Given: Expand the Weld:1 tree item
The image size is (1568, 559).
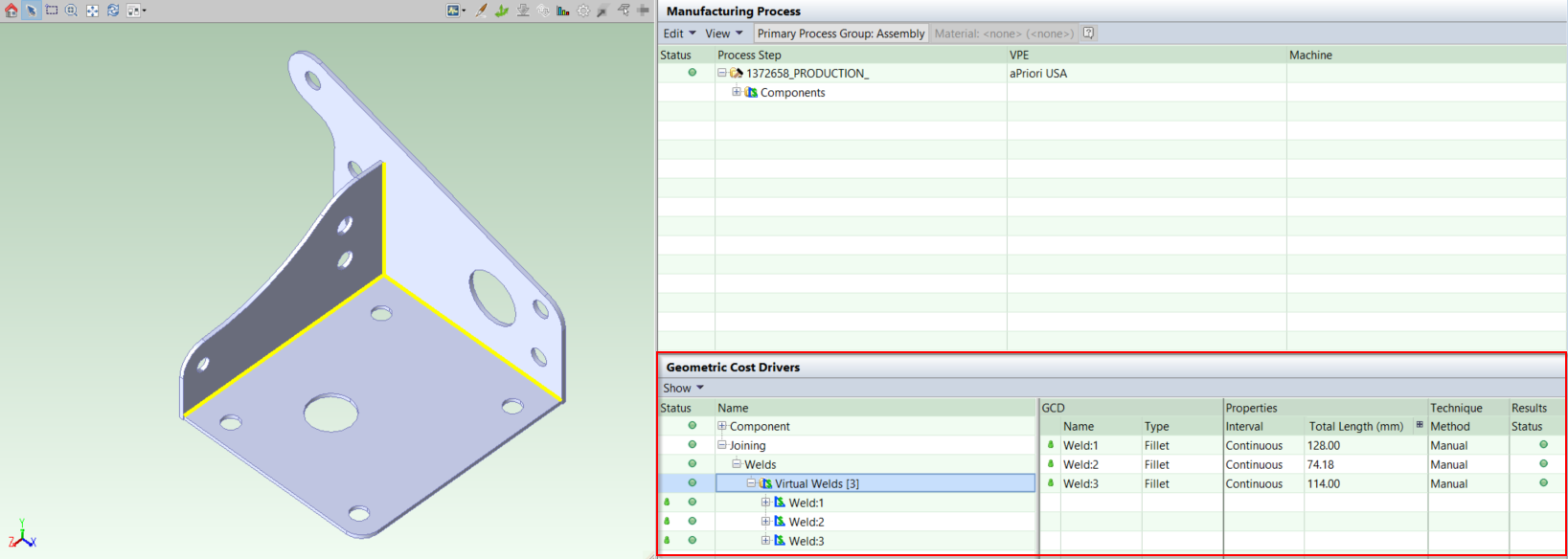Looking at the screenshot, I should click(765, 503).
